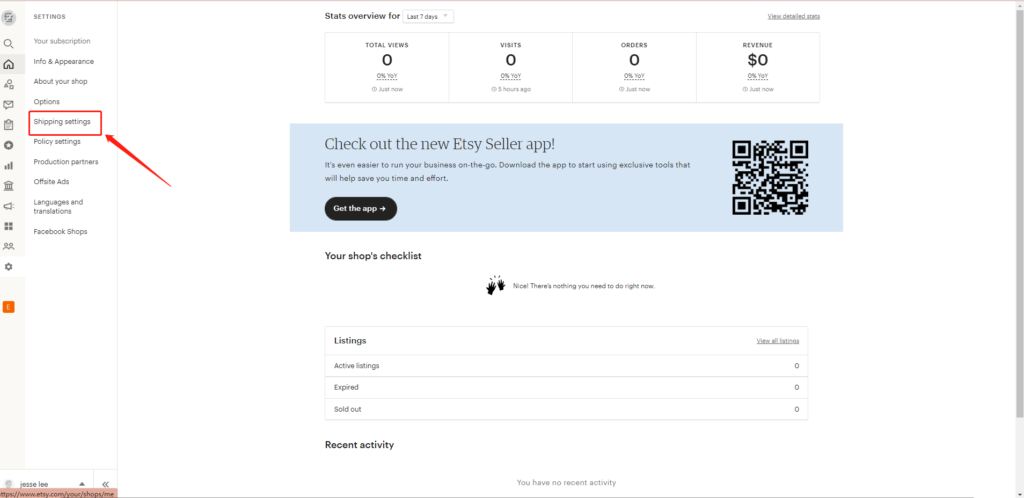1024x498 pixels.
Task: Open Languages and translations
Action: (x=58, y=207)
